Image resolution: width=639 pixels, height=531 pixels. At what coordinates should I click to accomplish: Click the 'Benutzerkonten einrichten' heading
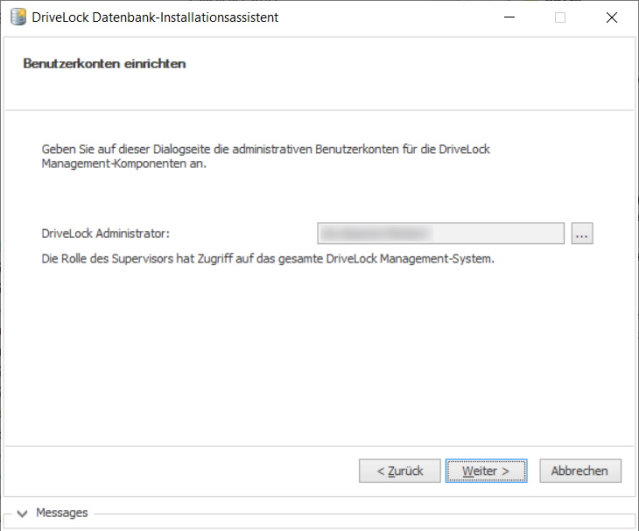pos(104,64)
